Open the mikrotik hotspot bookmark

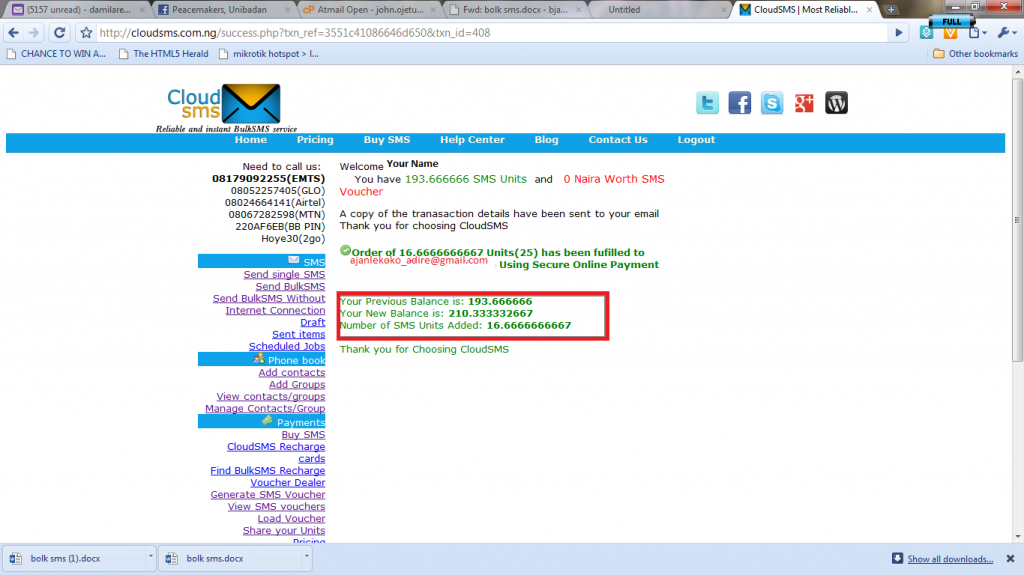click(x=268, y=54)
